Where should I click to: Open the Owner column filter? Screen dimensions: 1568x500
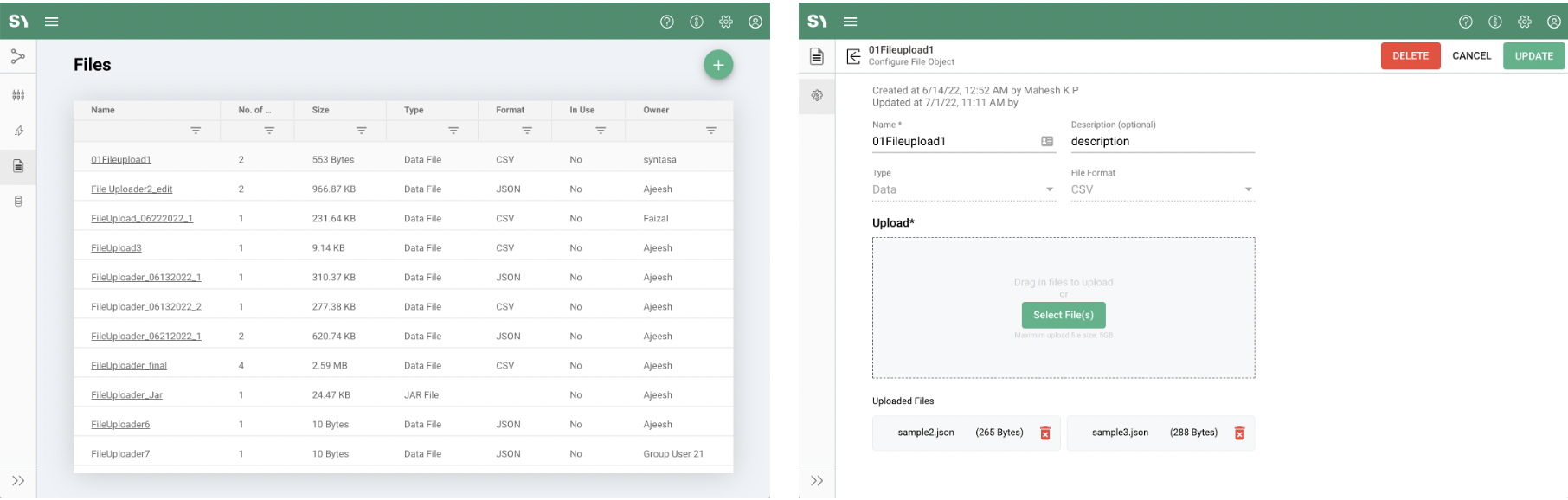[710, 131]
